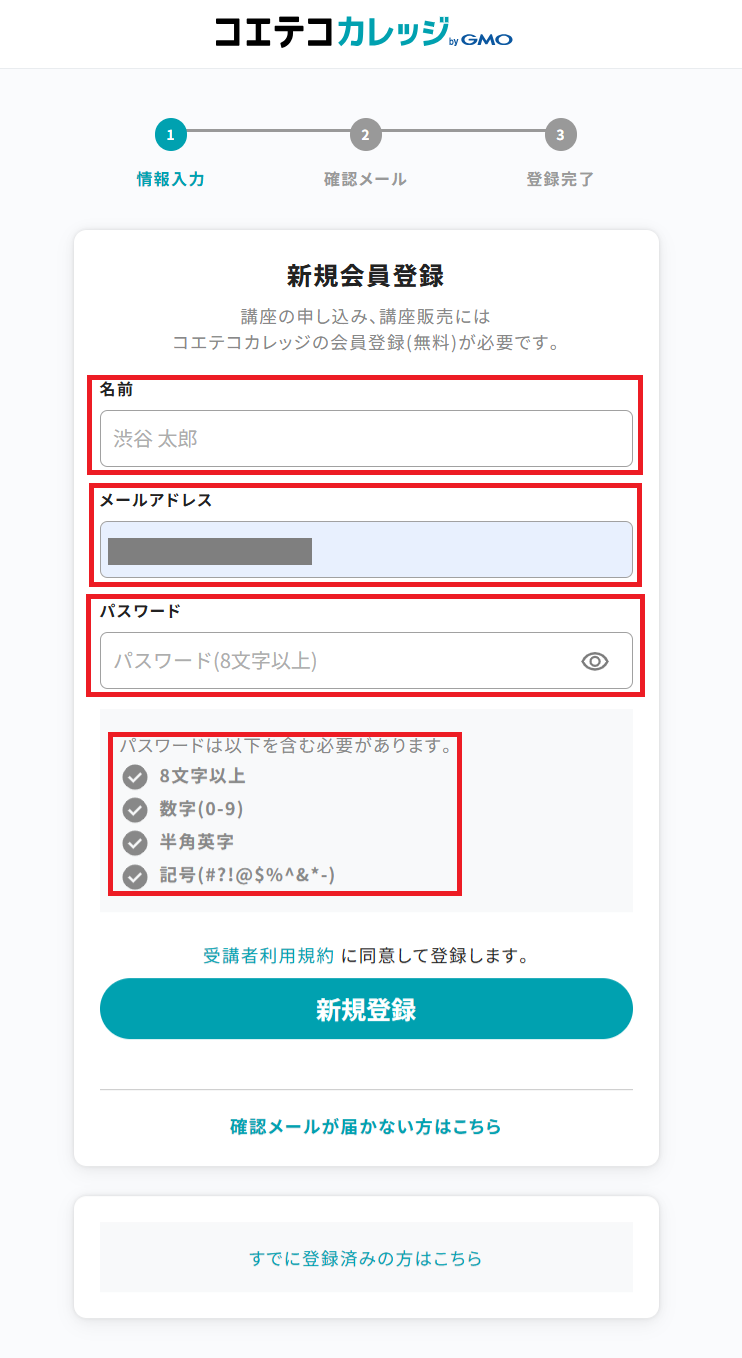Click the 数字(0-9) checkmark icon

click(135, 810)
